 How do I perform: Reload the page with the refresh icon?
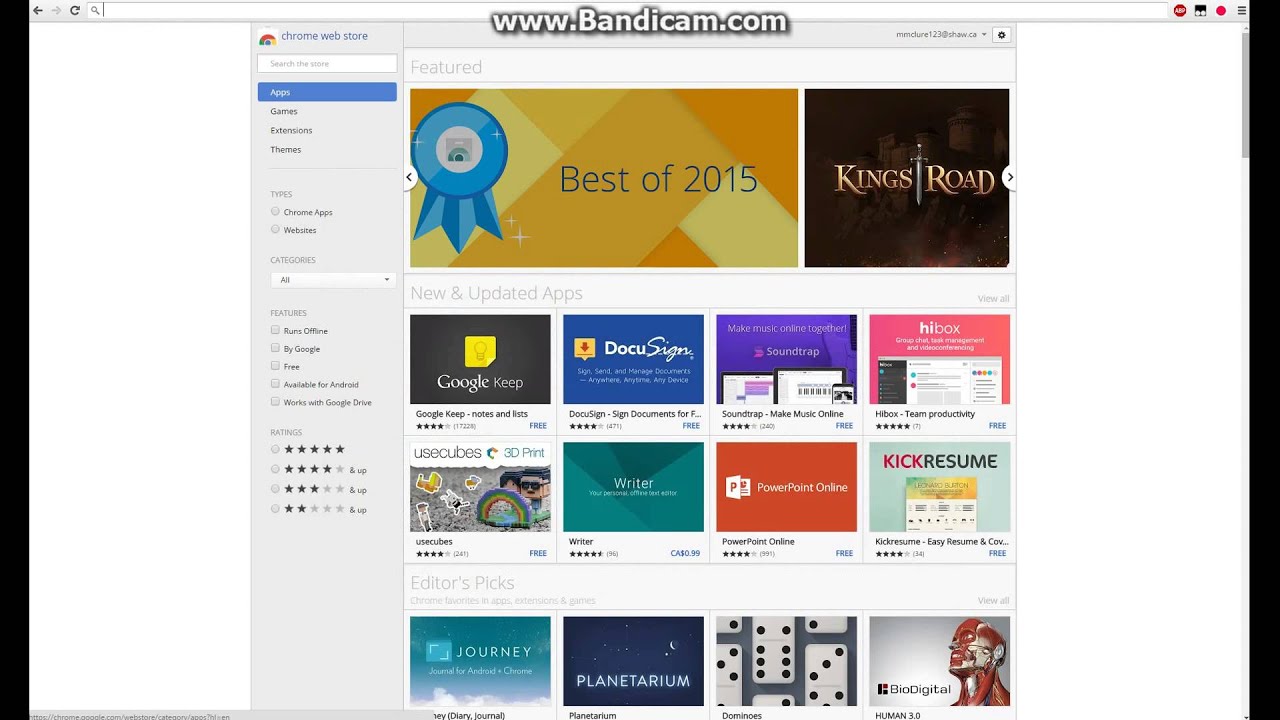74,10
